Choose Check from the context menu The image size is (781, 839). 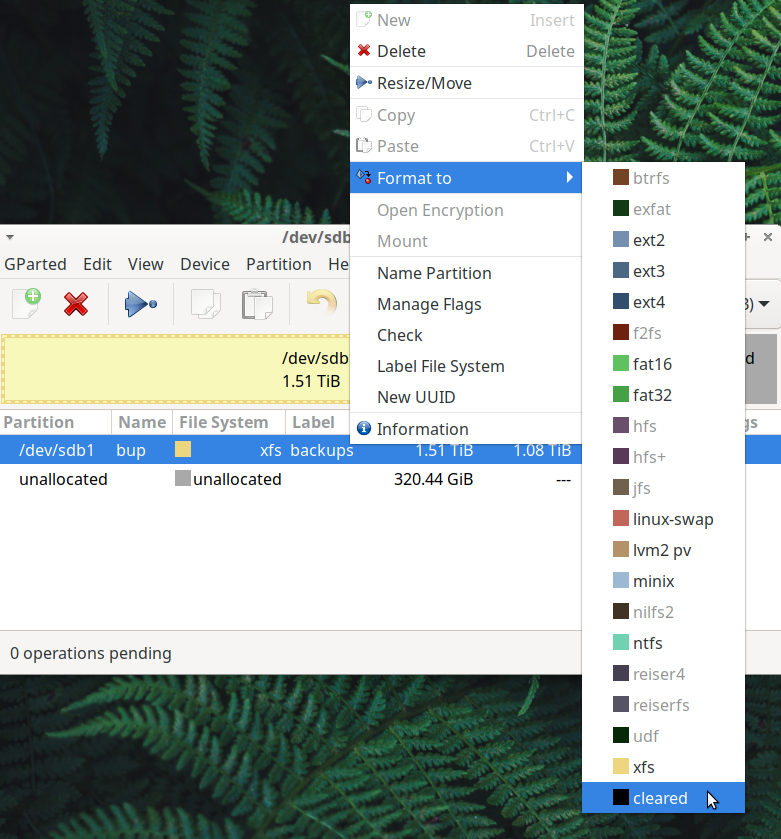click(466, 335)
